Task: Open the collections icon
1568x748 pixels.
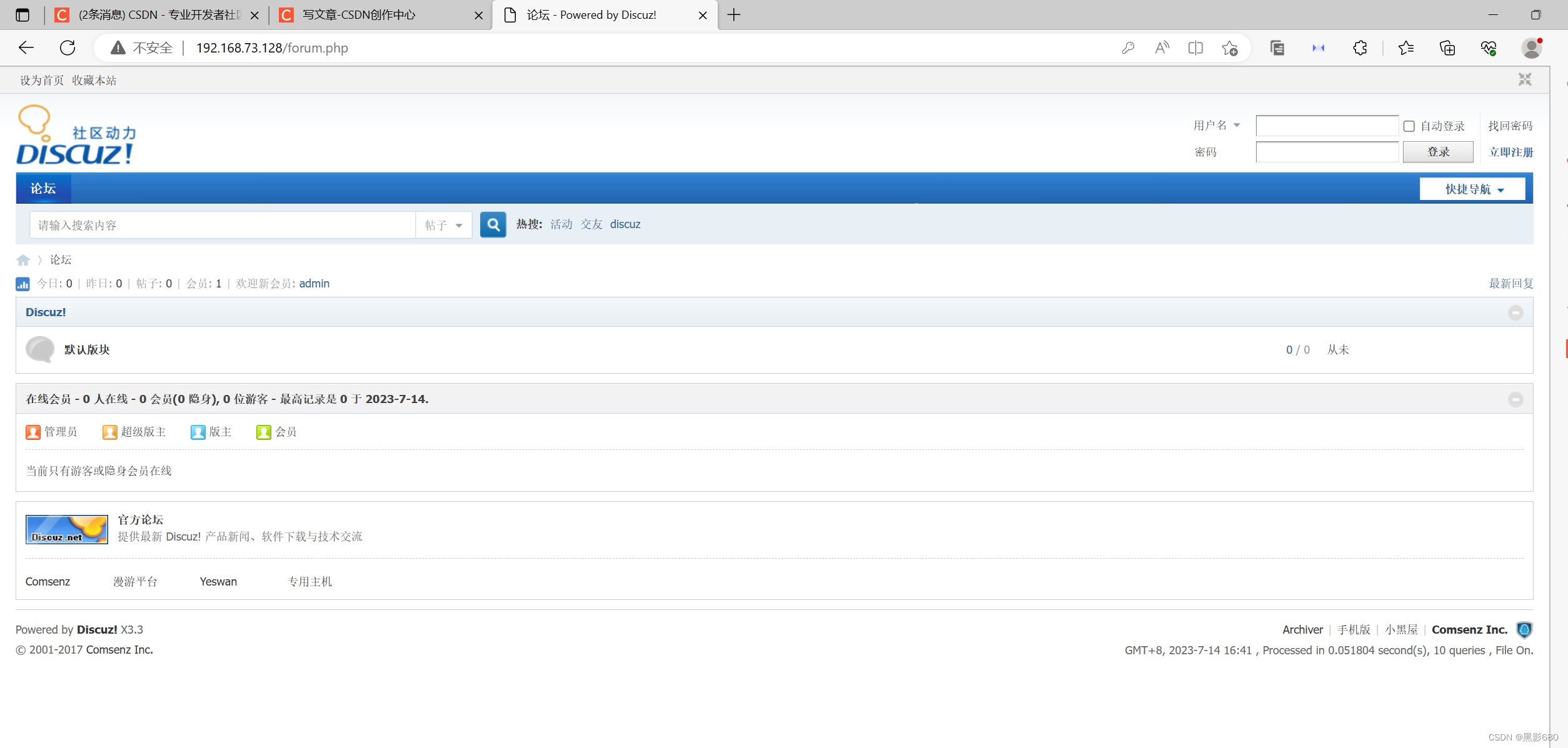Action: pyautogui.click(x=1447, y=47)
